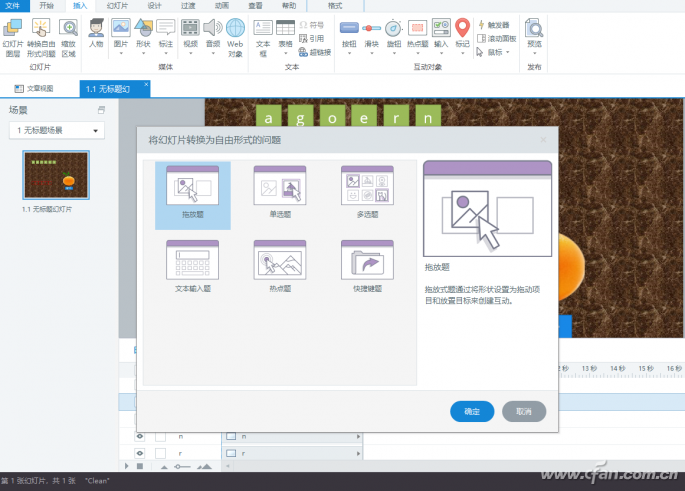685x491 pixels.
Task: Open the 预览 dropdown arrow
Action: 535,53
